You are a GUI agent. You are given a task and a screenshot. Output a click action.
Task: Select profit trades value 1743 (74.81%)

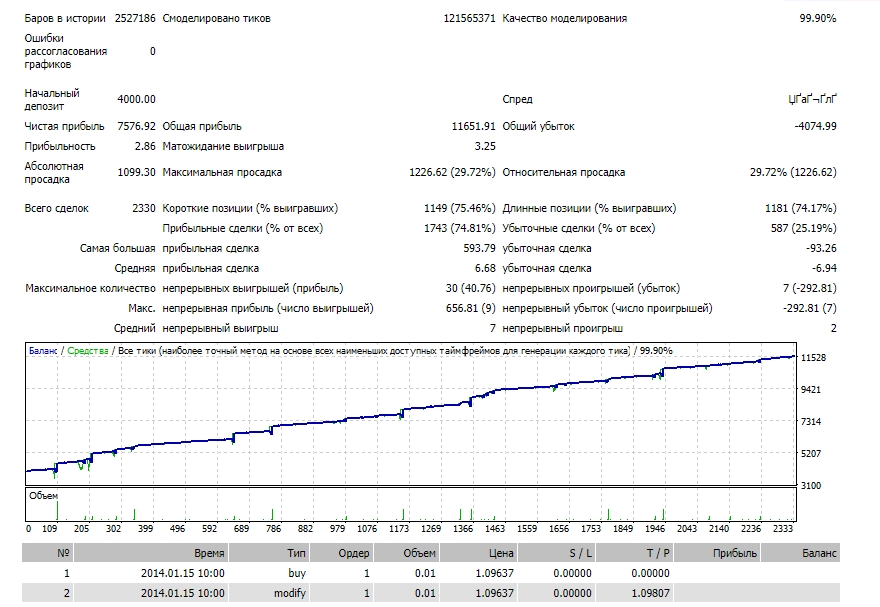click(460, 228)
